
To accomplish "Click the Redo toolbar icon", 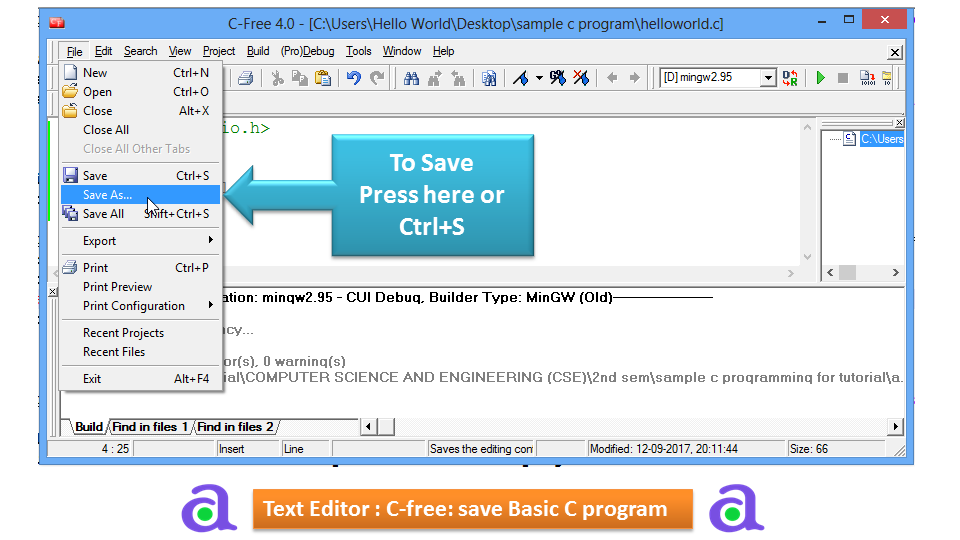I will tap(377, 78).
